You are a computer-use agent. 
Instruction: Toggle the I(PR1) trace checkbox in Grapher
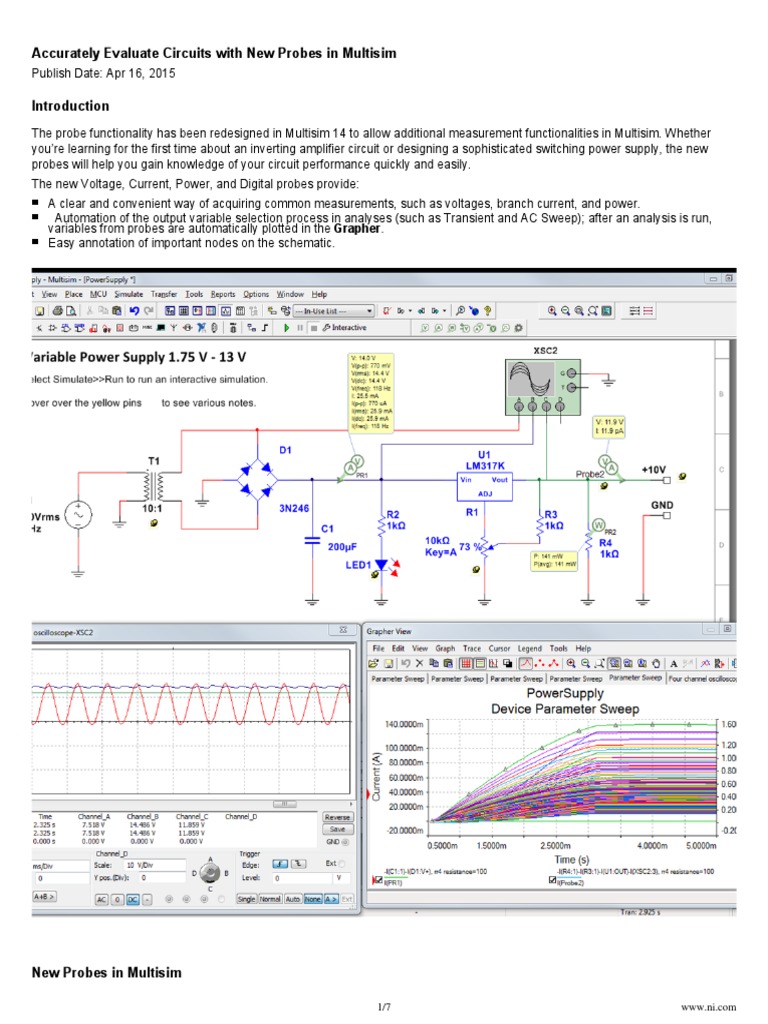coord(377,881)
